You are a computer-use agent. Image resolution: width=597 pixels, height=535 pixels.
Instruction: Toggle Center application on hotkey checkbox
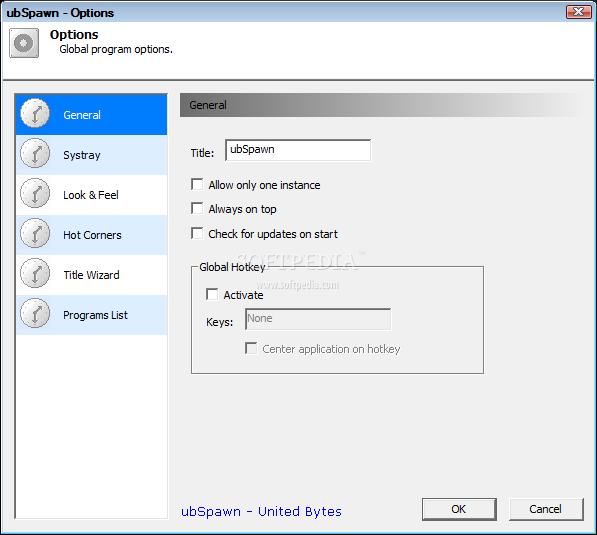click(x=251, y=348)
